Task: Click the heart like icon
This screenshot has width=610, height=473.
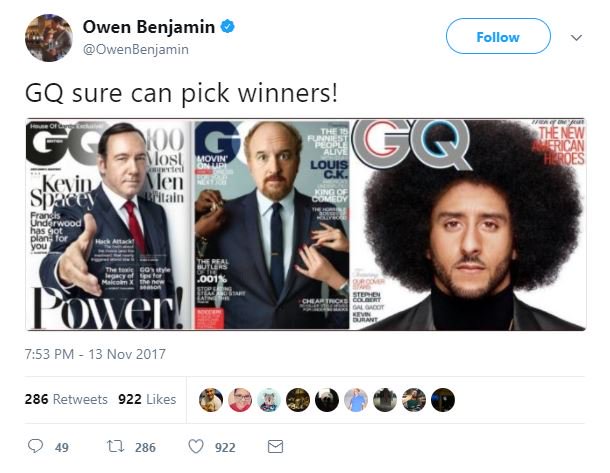Action: 196,446
